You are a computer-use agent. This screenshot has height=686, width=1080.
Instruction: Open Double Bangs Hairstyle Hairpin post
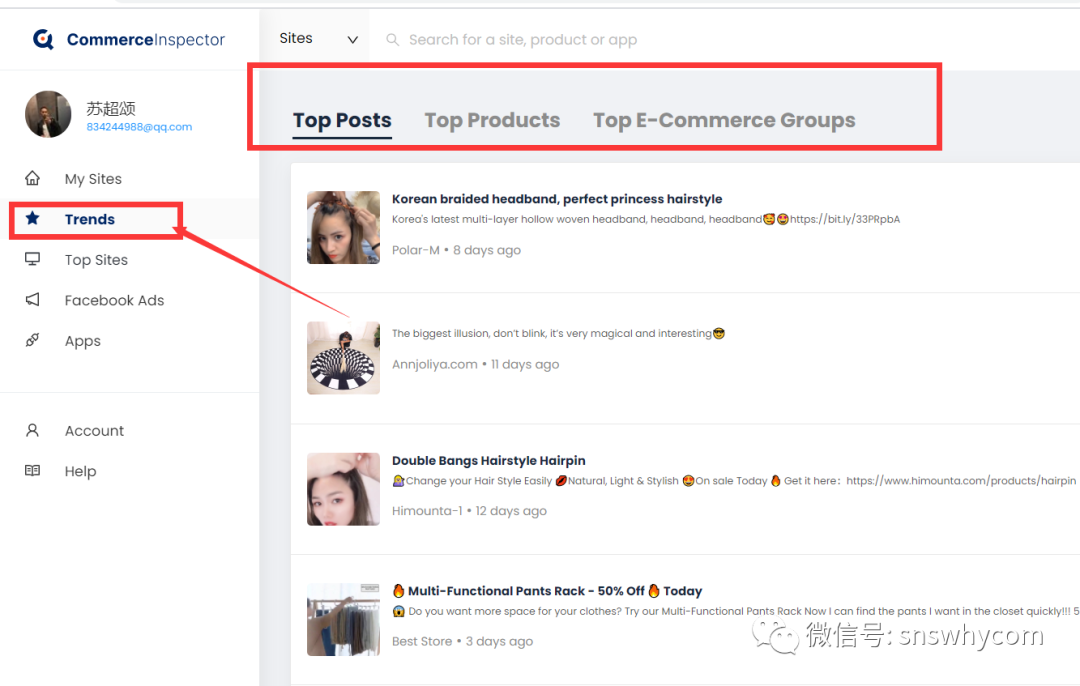coord(488,461)
